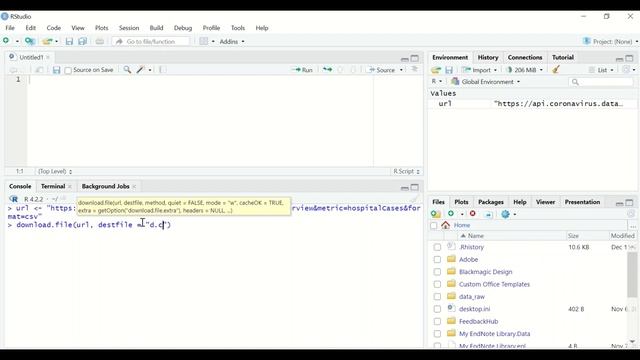This screenshot has height=360, width=640.
Task: Switch to the Terminal tab
Action: (53, 186)
